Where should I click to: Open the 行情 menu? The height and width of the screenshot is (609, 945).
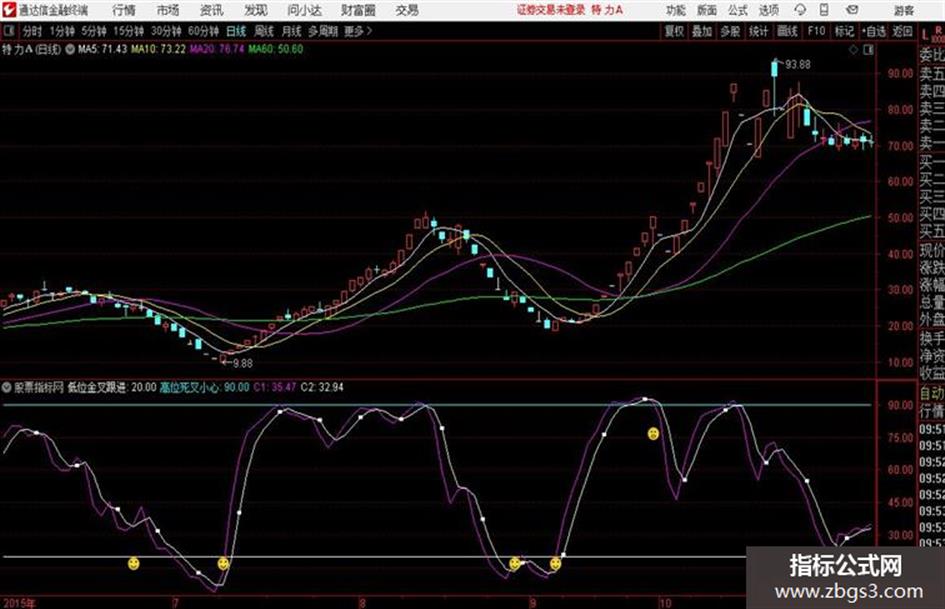(x=124, y=10)
